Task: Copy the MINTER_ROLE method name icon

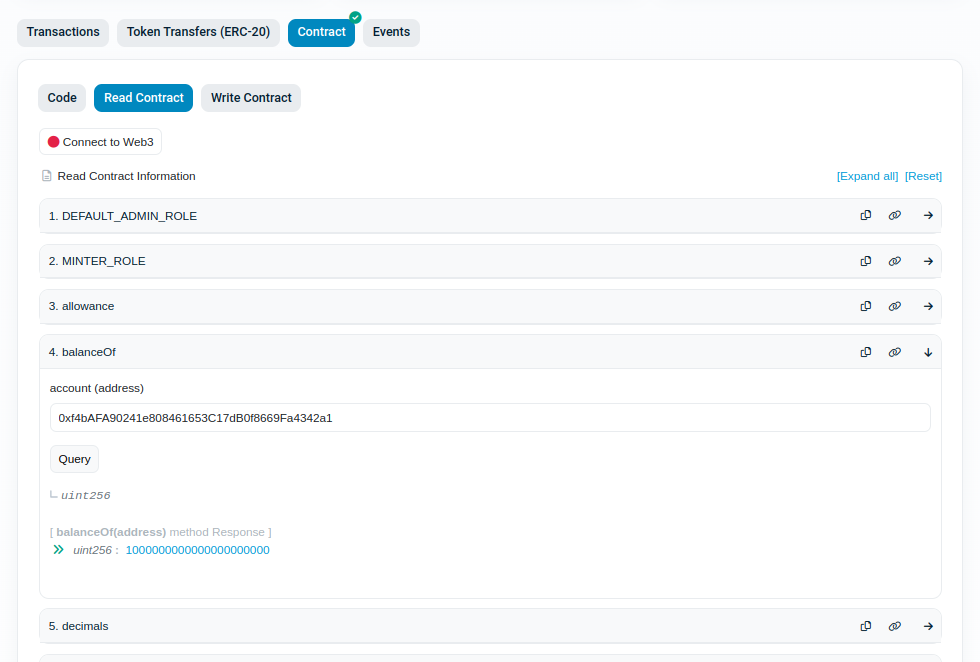Action: (866, 261)
